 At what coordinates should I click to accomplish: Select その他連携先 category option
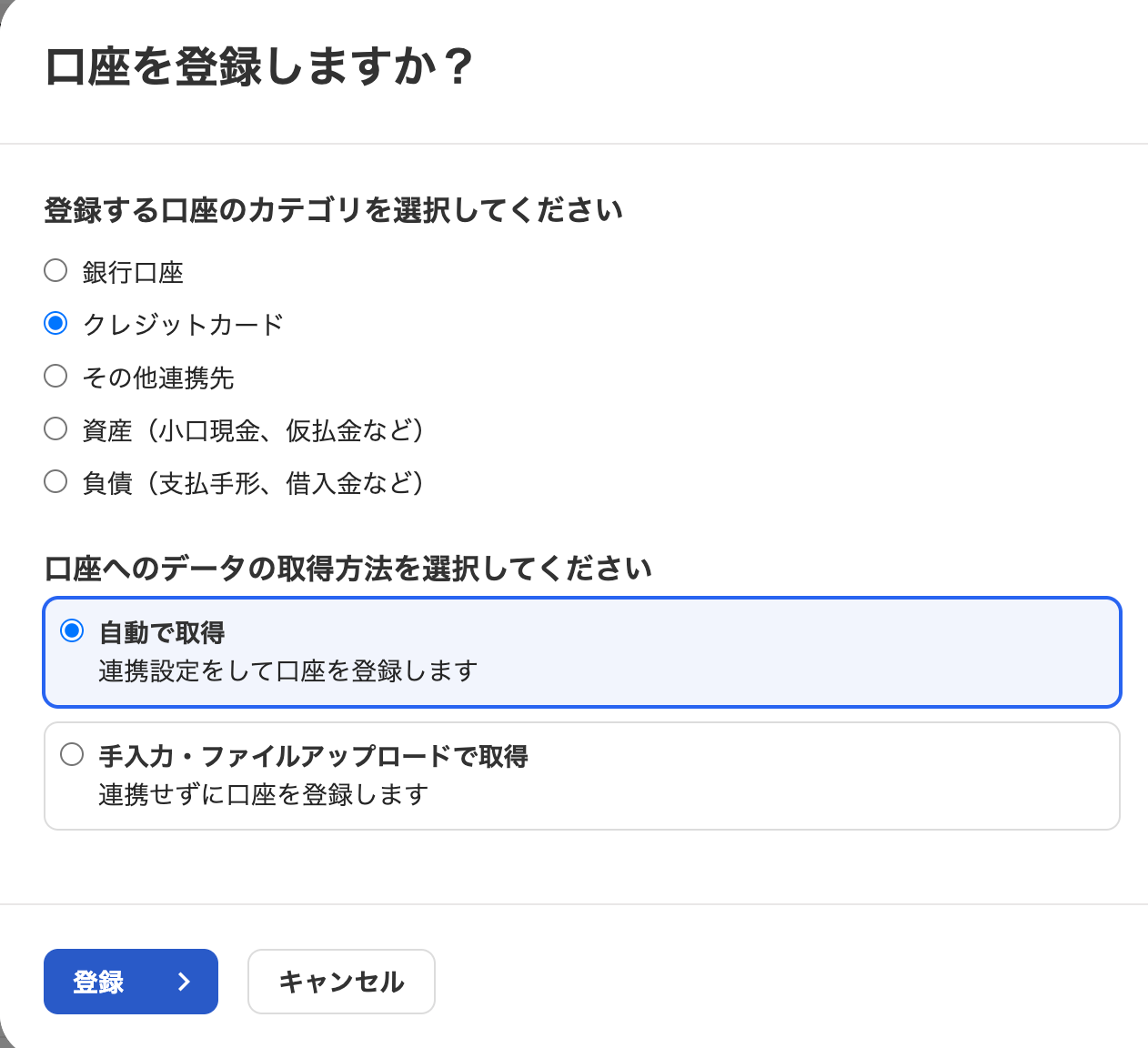tap(55, 375)
